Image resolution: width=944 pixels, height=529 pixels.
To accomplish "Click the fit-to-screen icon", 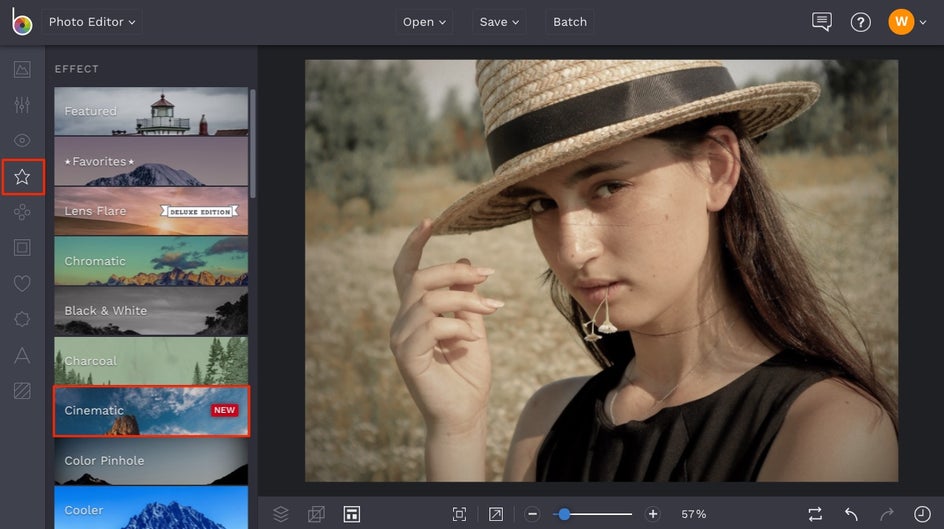I will (x=459, y=514).
